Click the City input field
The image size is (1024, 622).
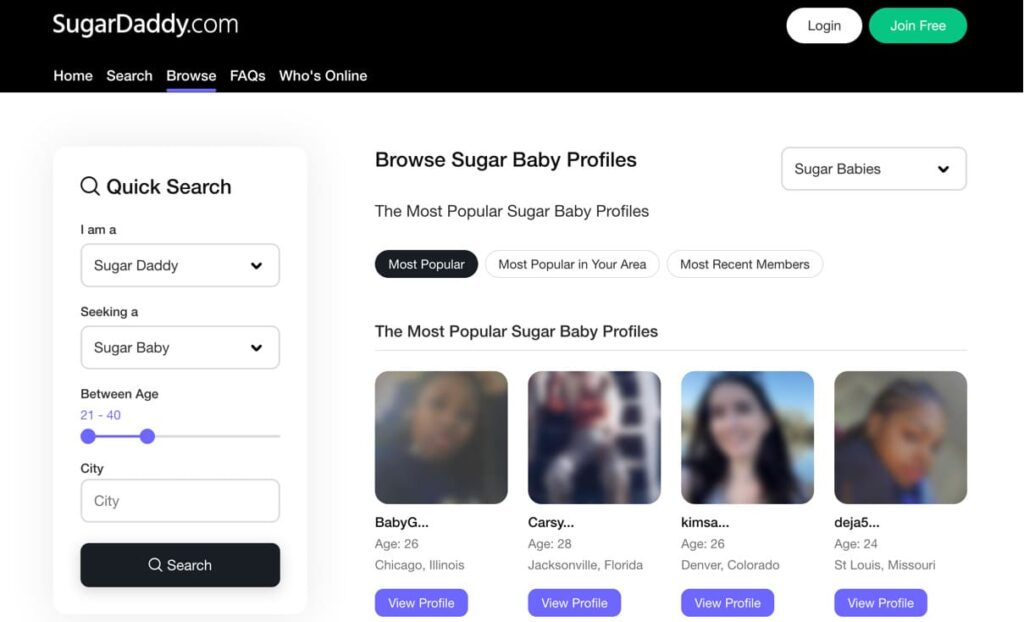pyautogui.click(x=179, y=500)
